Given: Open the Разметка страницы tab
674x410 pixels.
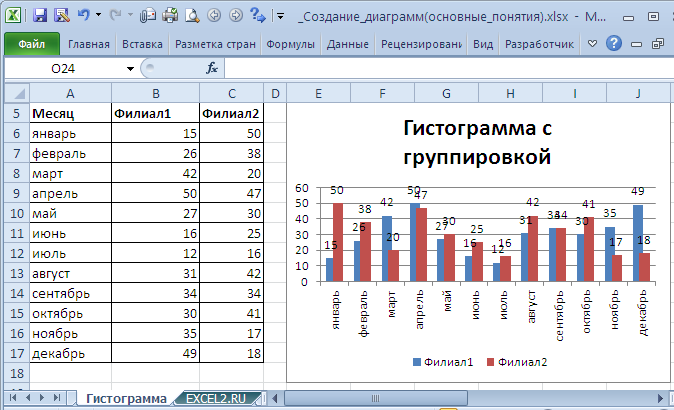Looking at the screenshot, I should (215, 44).
